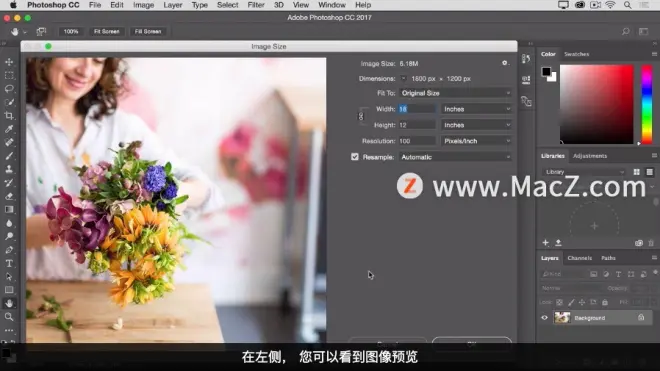
Task: Open the File menu
Action: [x=95, y=5]
